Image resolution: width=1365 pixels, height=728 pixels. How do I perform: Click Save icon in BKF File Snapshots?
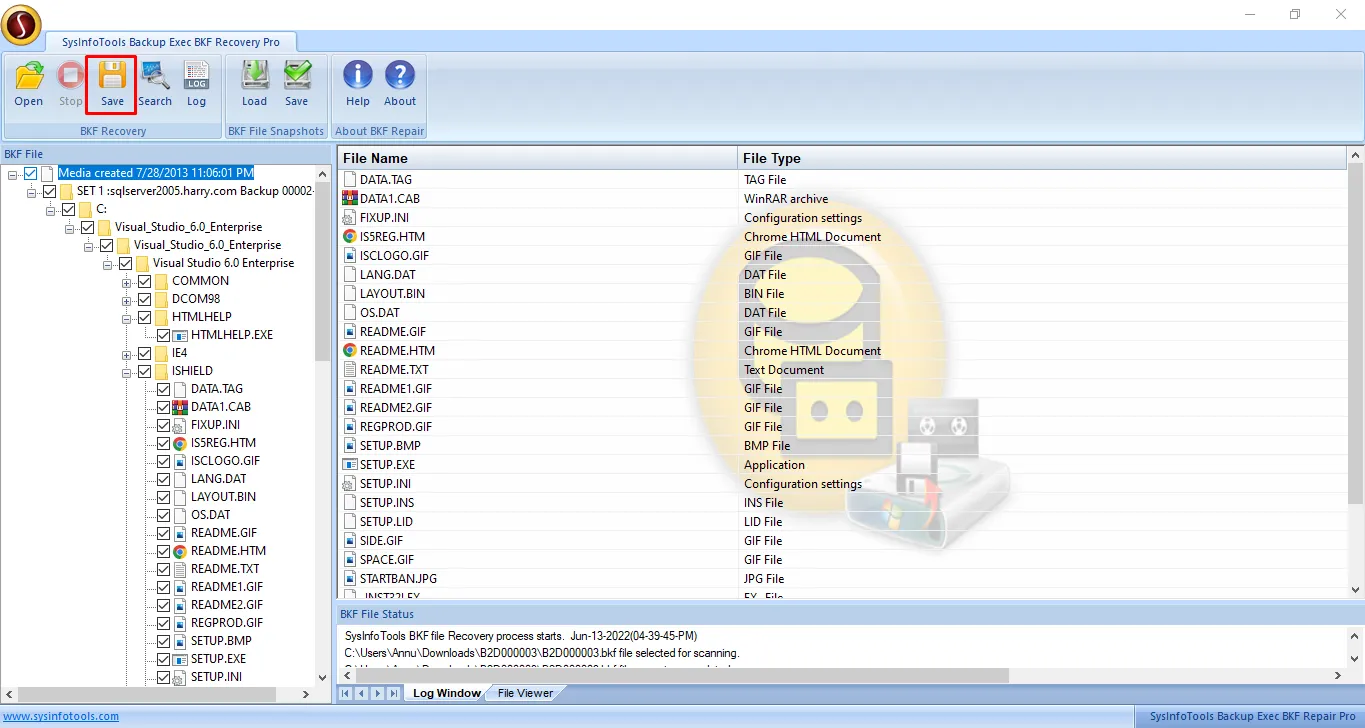tap(297, 76)
